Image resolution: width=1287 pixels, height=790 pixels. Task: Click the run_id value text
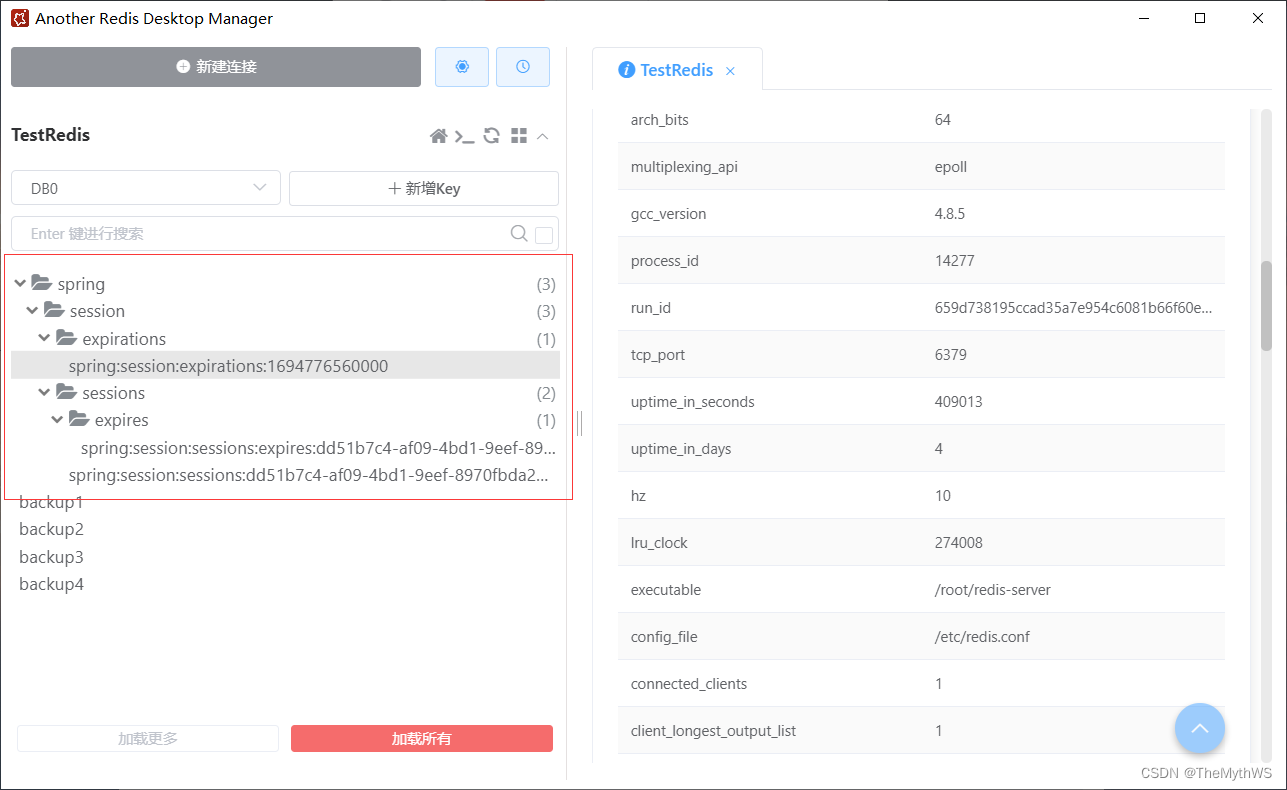[1073, 308]
